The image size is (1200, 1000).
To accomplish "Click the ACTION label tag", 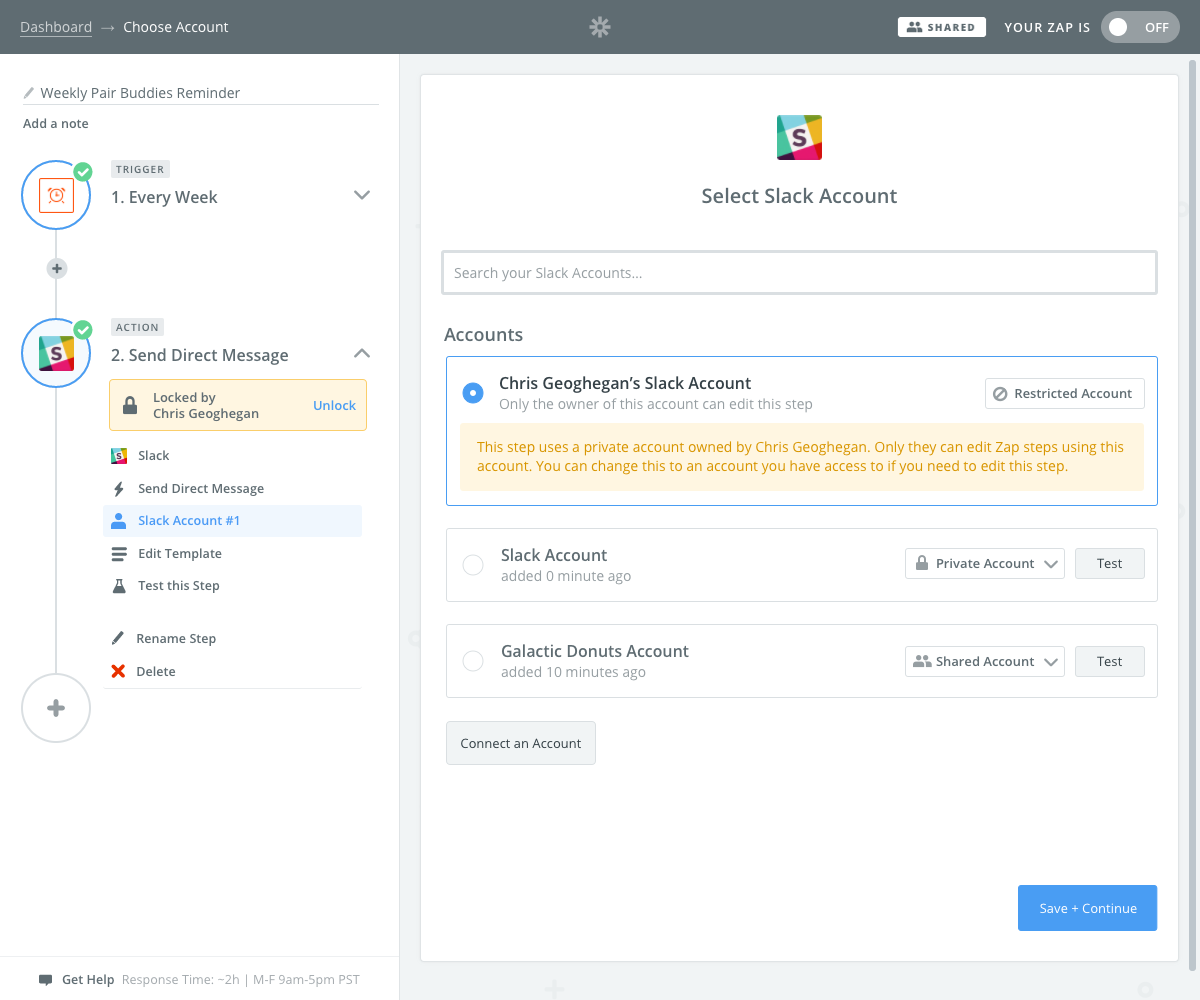I will (x=137, y=327).
